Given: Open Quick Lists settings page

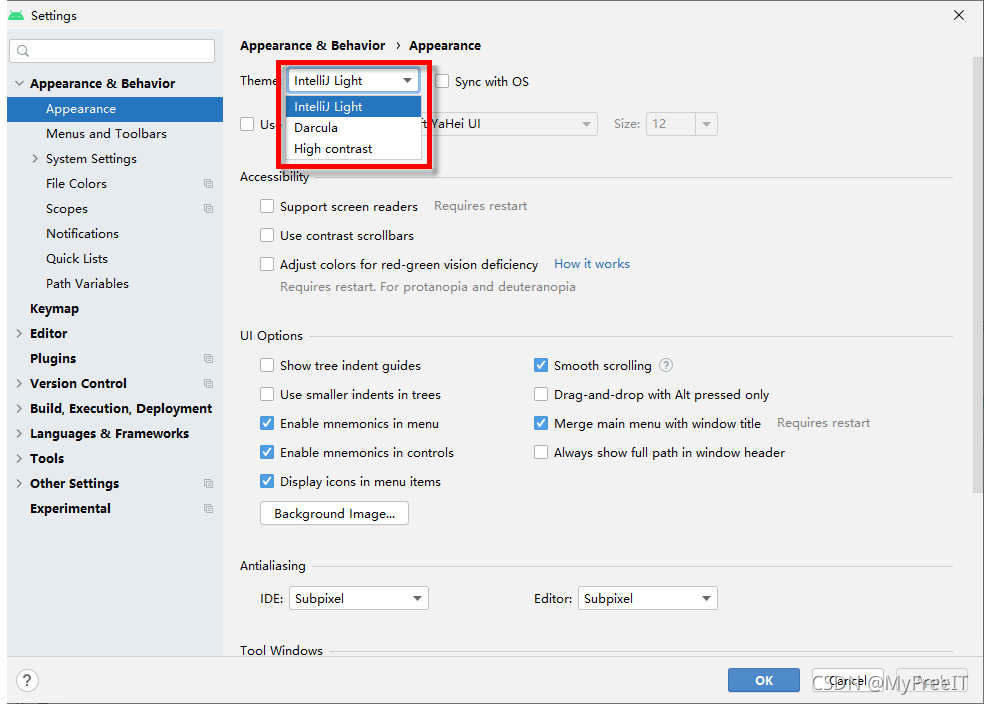Looking at the screenshot, I should pos(77,259).
